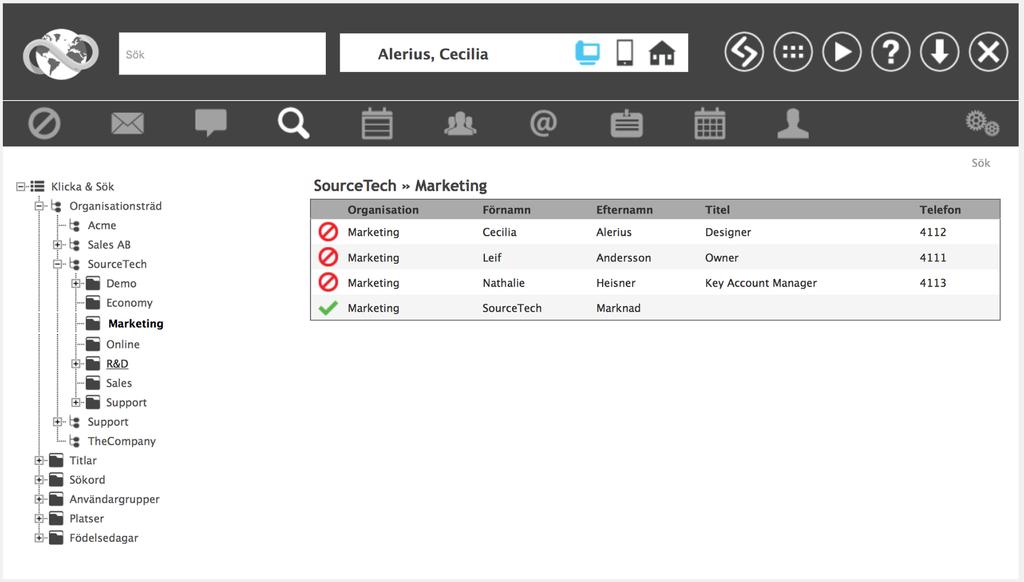Click the globe infinity logo
Viewport: 1024px width, 582px height.
pyautogui.click(x=61, y=54)
